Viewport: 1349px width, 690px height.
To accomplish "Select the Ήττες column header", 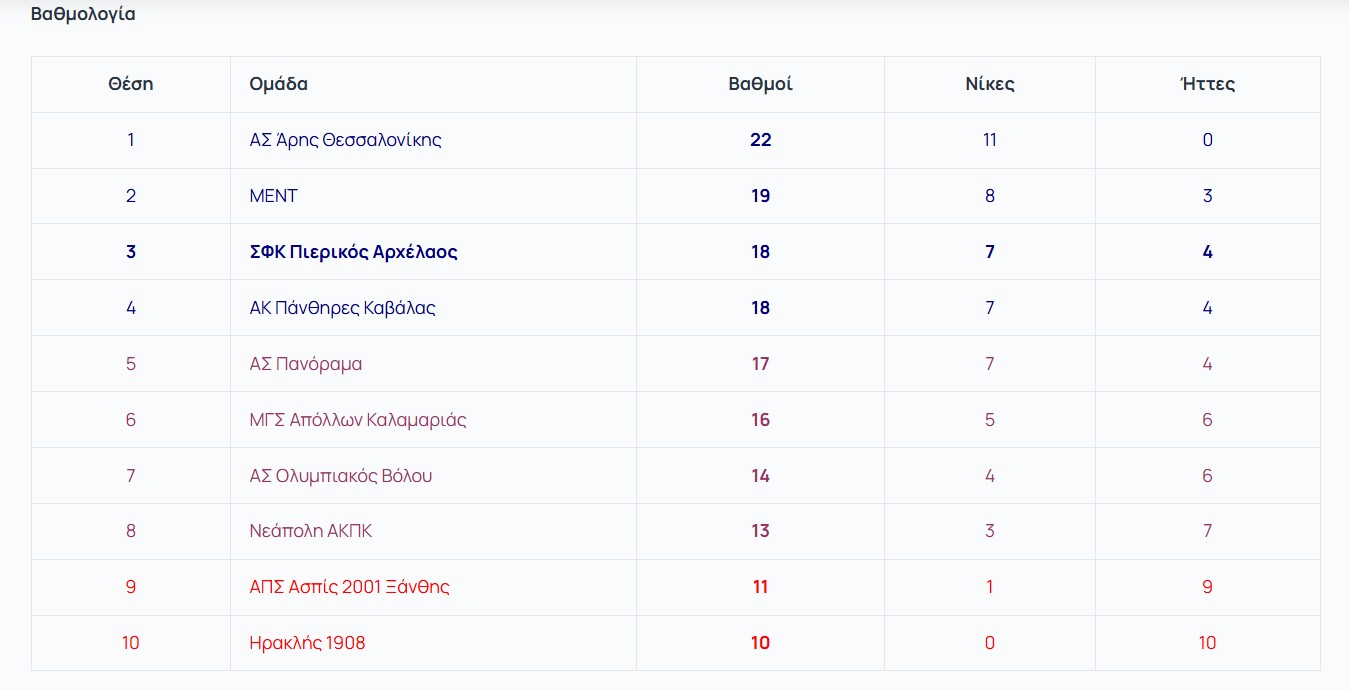I will click(1207, 84).
